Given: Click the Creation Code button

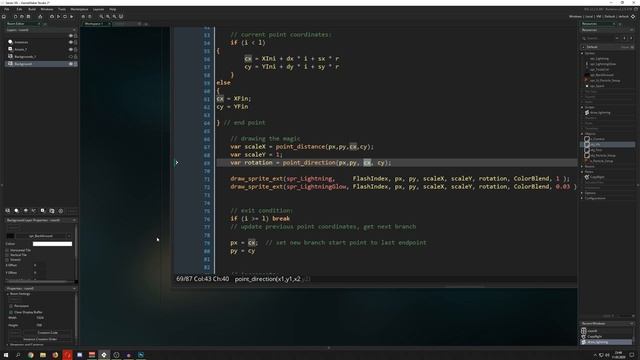Looking at the screenshot, I should (x=47, y=333).
